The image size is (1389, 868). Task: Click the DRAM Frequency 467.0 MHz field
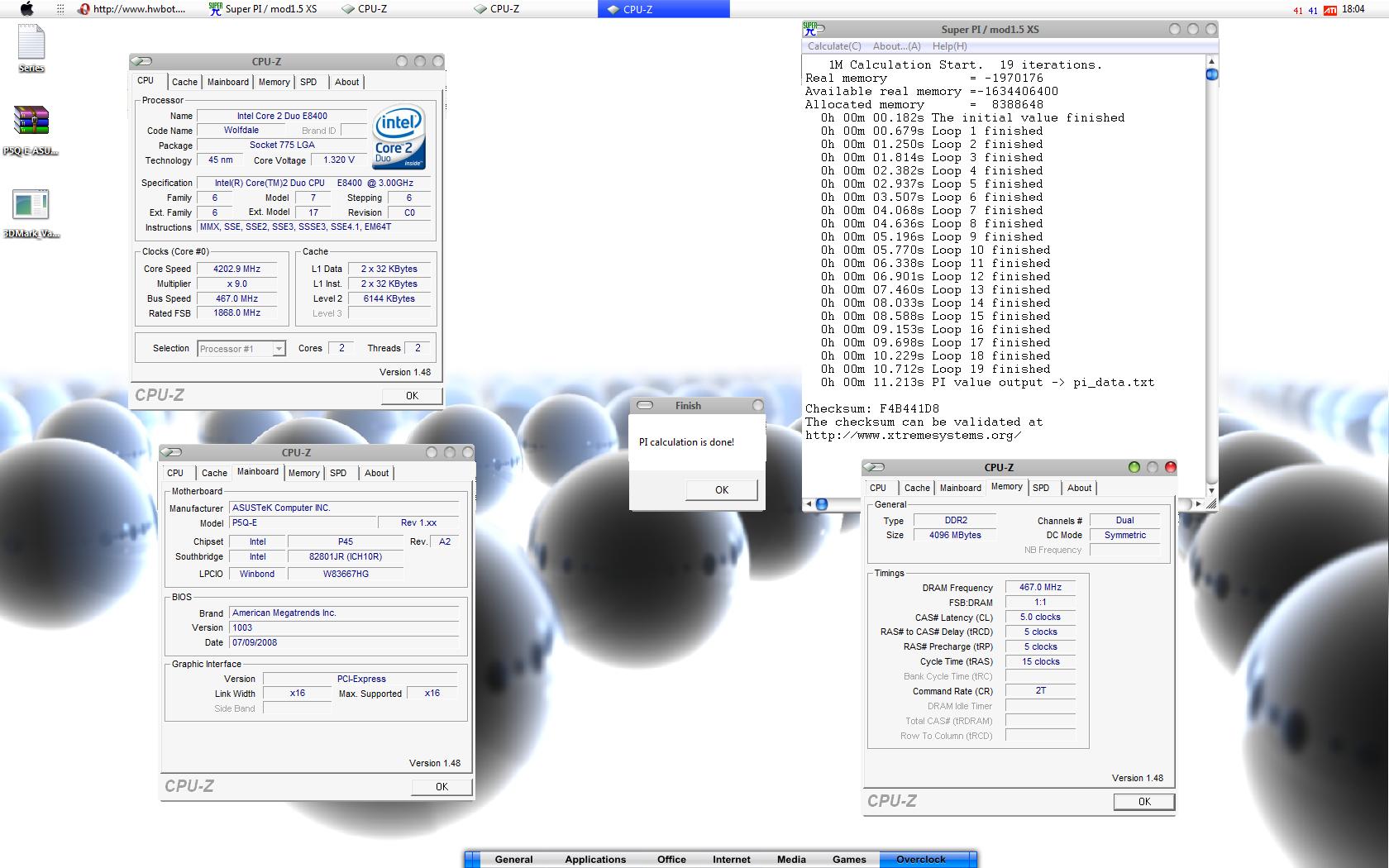coord(1040,587)
